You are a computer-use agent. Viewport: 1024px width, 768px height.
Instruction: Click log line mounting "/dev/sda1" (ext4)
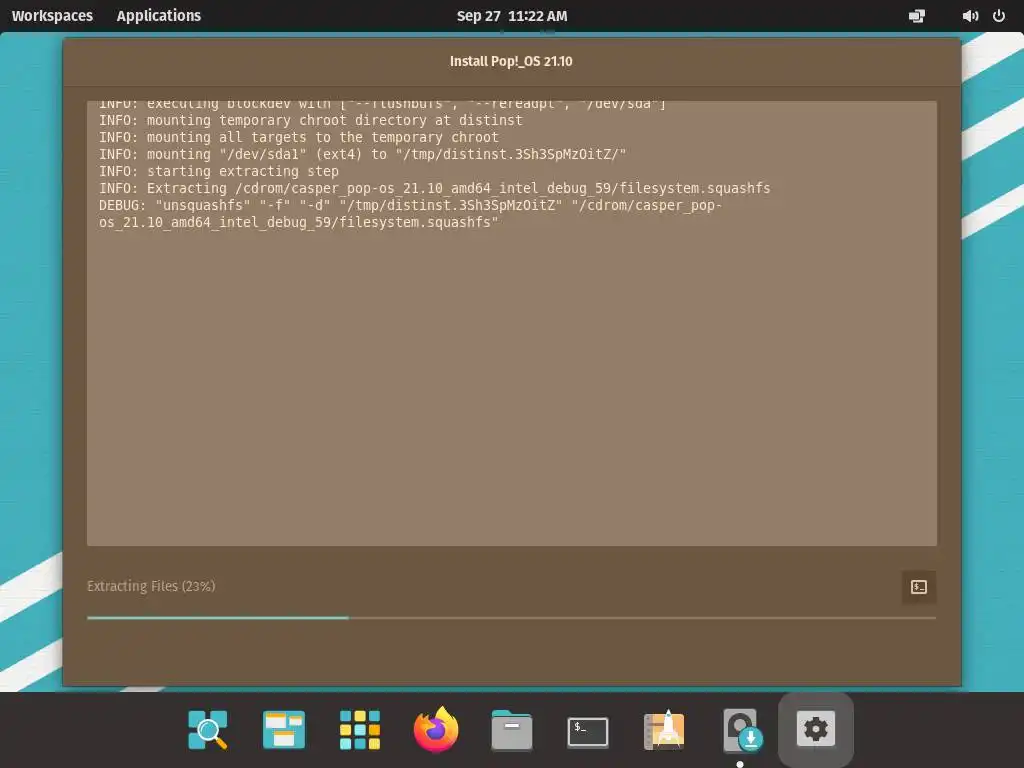(x=362, y=154)
